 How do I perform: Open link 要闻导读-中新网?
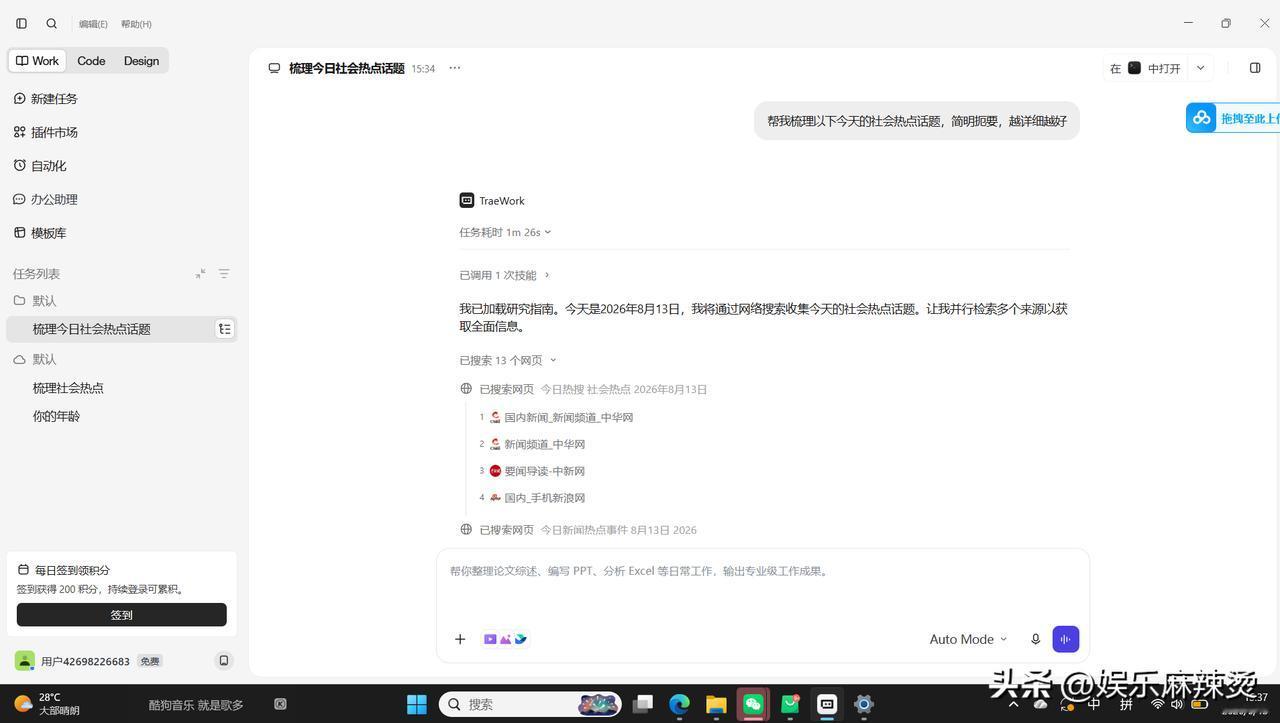pos(544,471)
